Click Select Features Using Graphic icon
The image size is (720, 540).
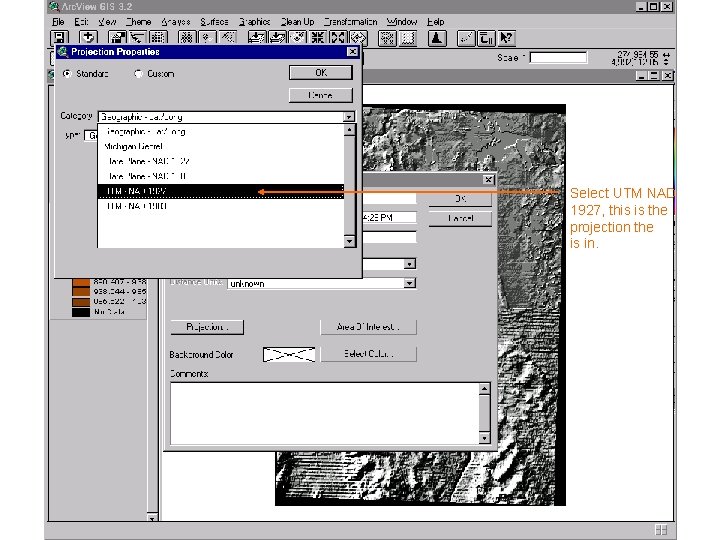pos(387,38)
